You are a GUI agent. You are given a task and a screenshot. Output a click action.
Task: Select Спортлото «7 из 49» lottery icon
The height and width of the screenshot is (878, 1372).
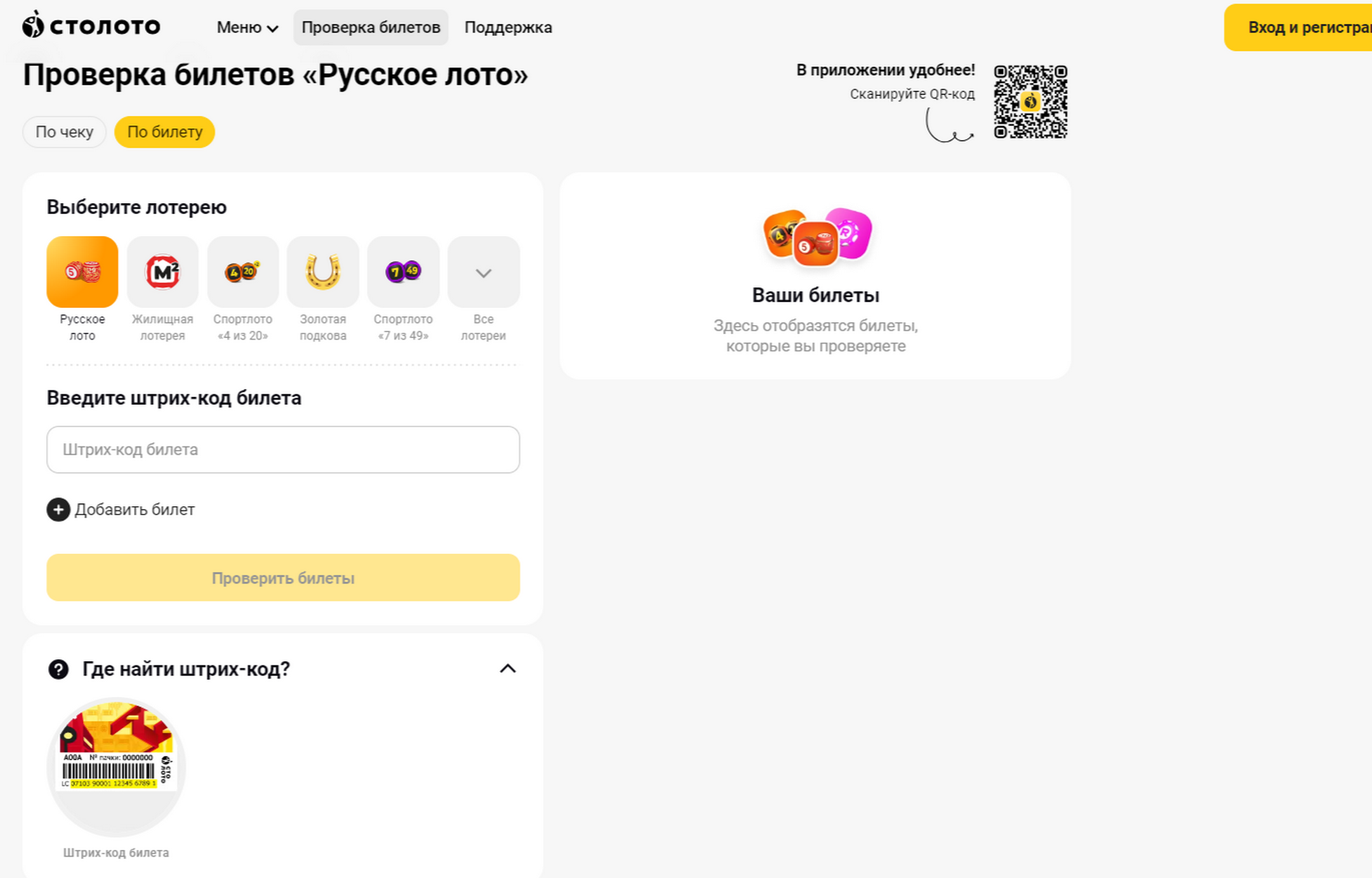pos(403,272)
